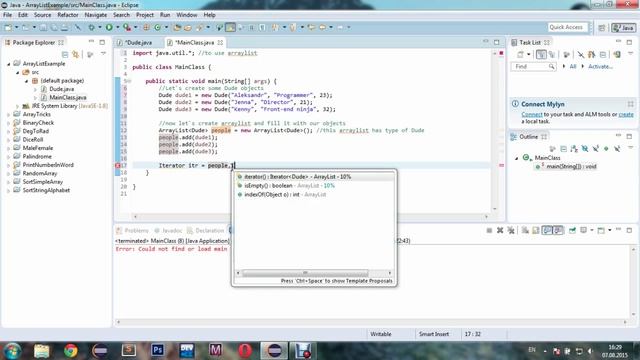Click Remove All Terminated Launches in Console
Image resolution: width=640 pixels, height=360 pixels.
[511, 231]
